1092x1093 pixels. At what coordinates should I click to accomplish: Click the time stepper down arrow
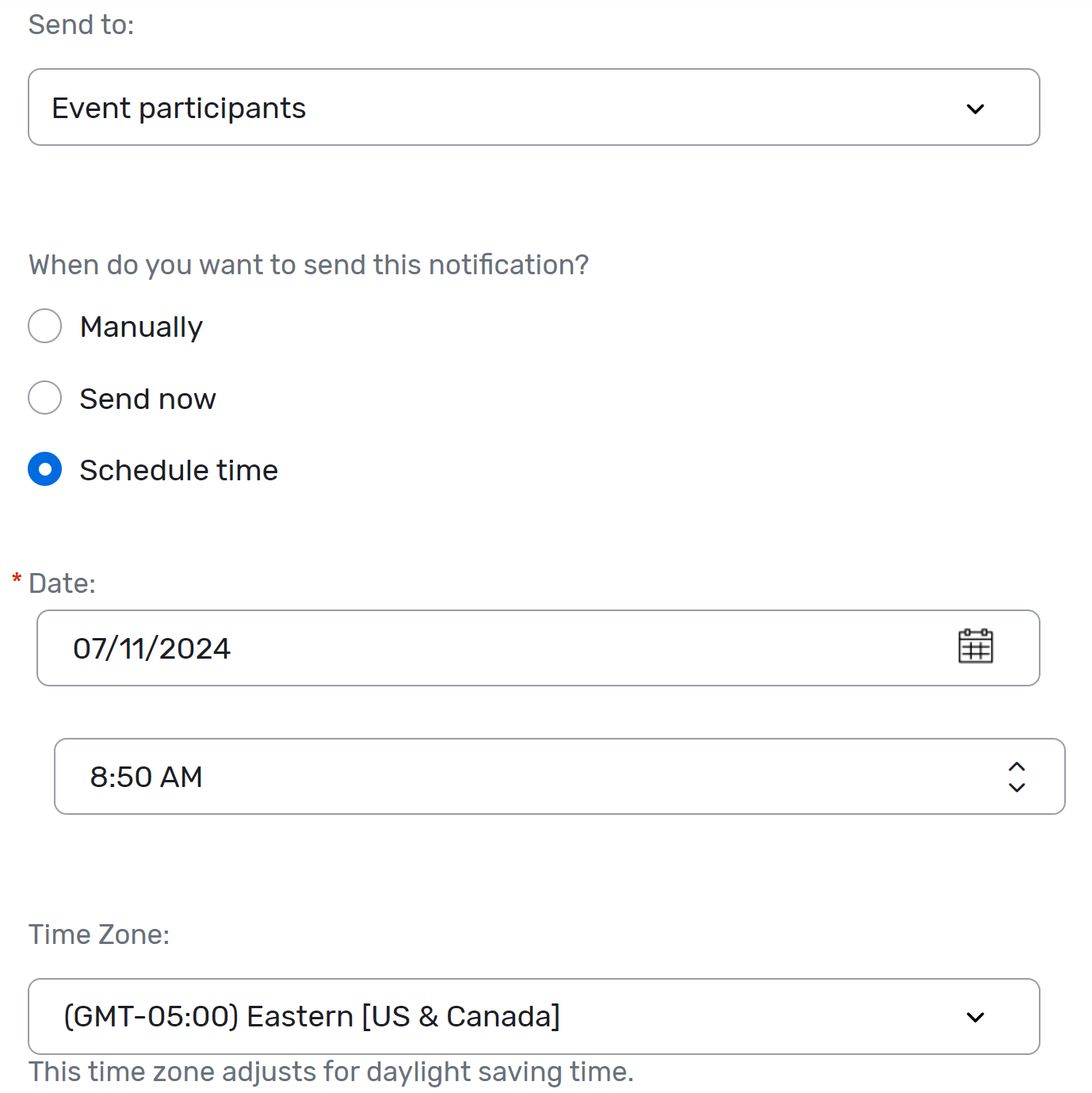pyautogui.click(x=1017, y=788)
